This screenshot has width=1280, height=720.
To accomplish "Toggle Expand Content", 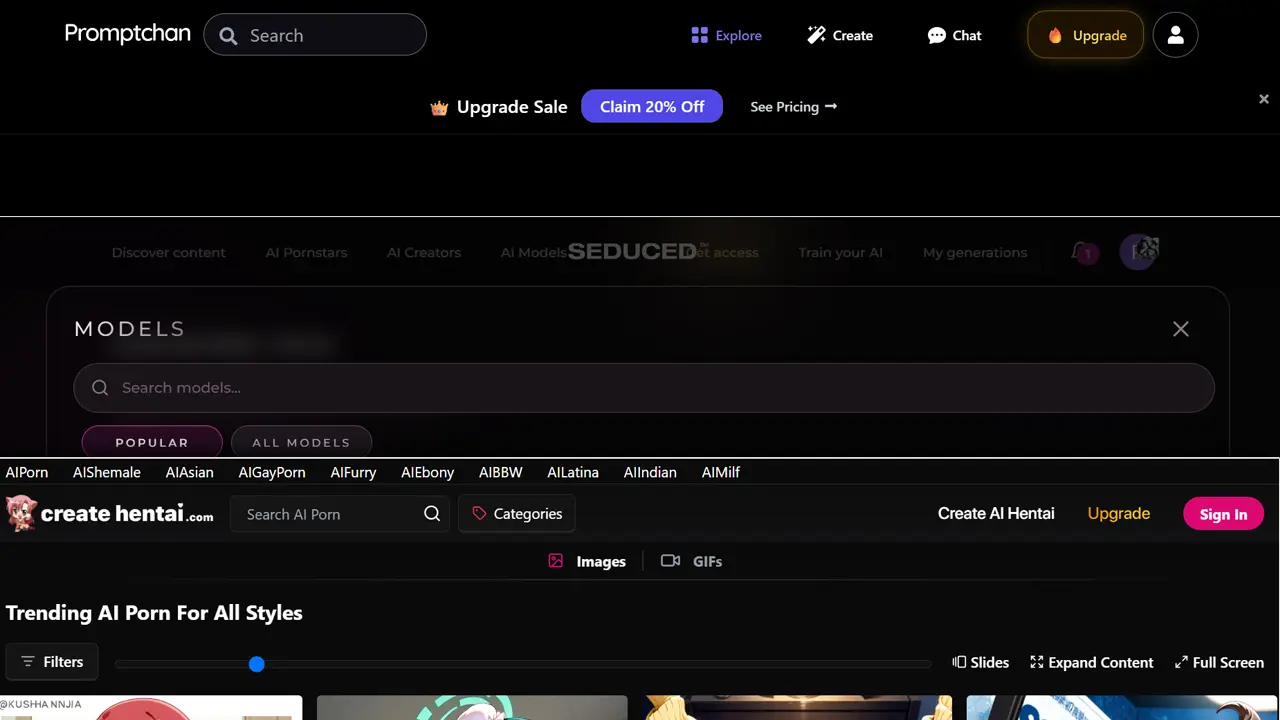I will 1091,662.
